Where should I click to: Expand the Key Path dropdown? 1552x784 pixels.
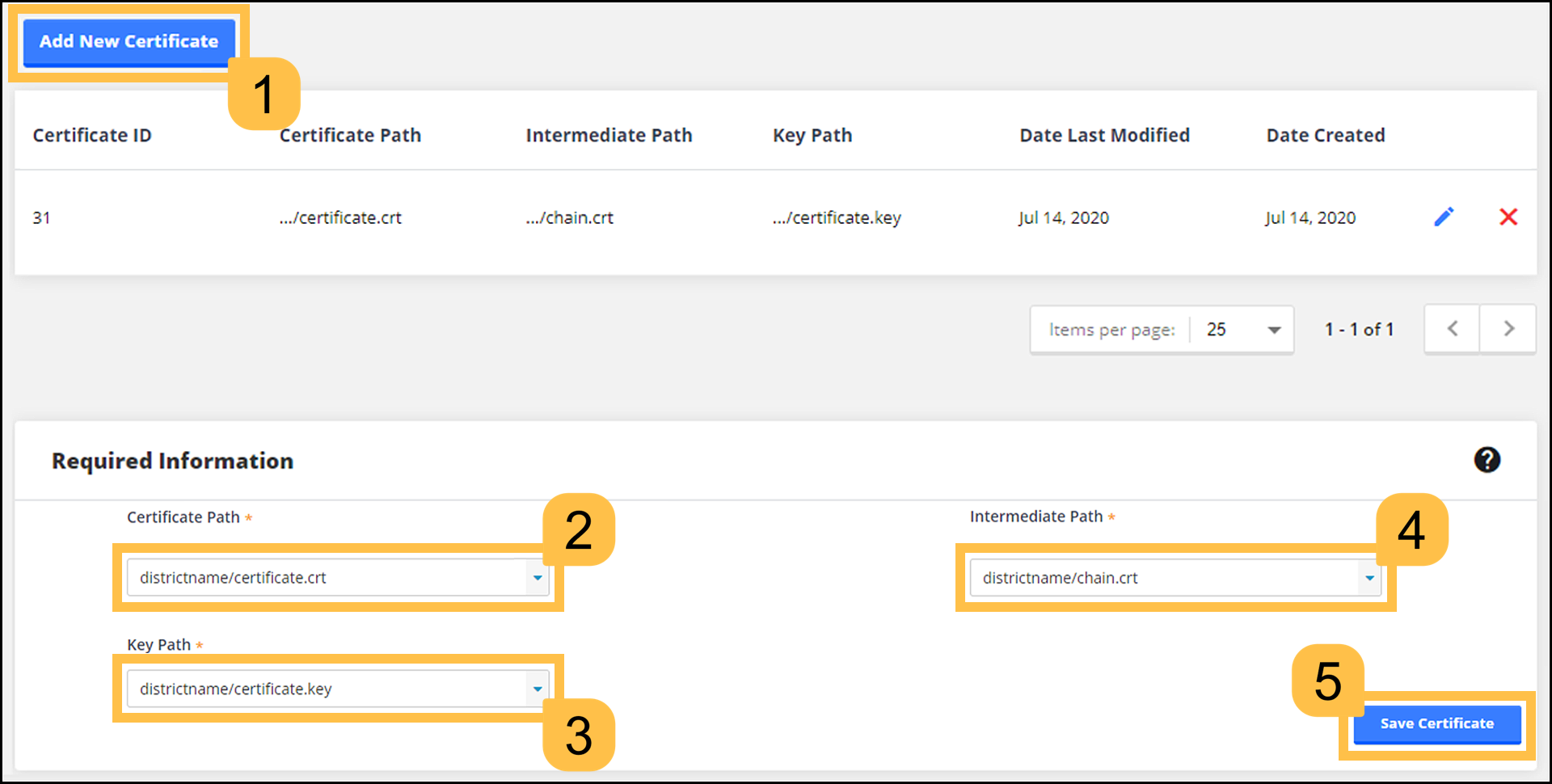538,689
